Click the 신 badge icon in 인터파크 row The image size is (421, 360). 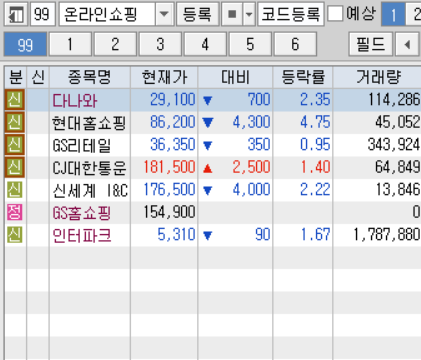(15, 235)
